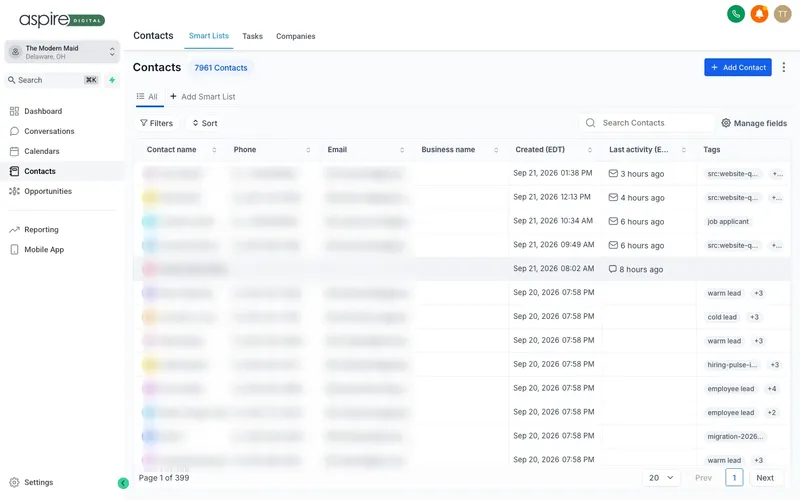Click the email icon beside 4 hours ago
800x500 pixels.
click(613, 197)
